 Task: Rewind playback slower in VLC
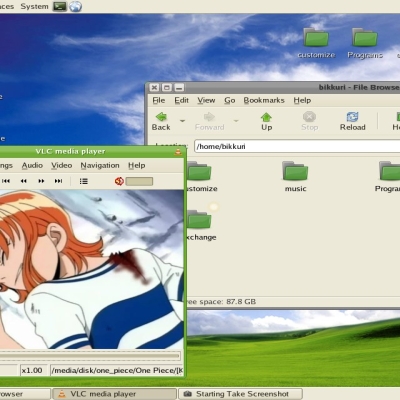point(23,181)
